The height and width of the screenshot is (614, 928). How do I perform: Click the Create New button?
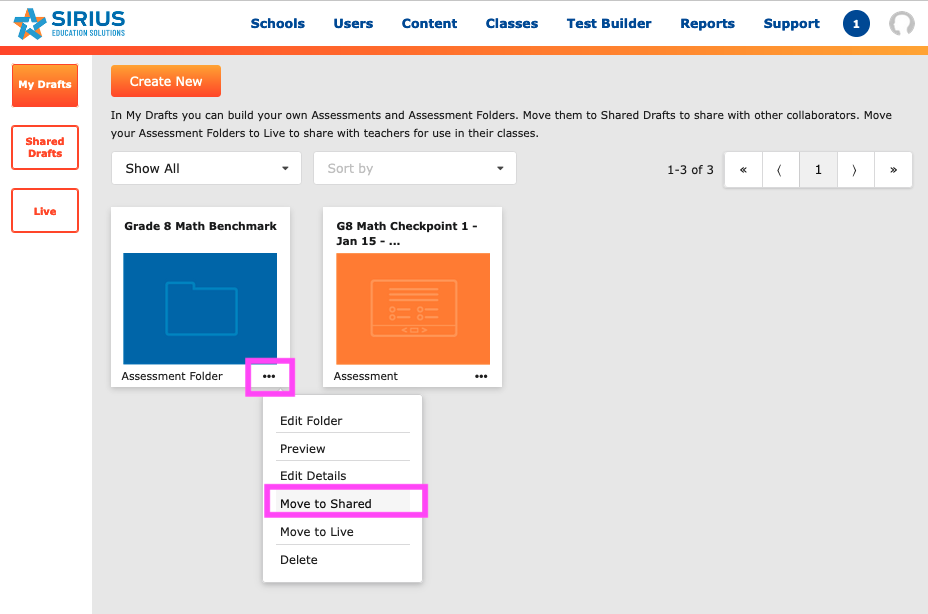166,81
